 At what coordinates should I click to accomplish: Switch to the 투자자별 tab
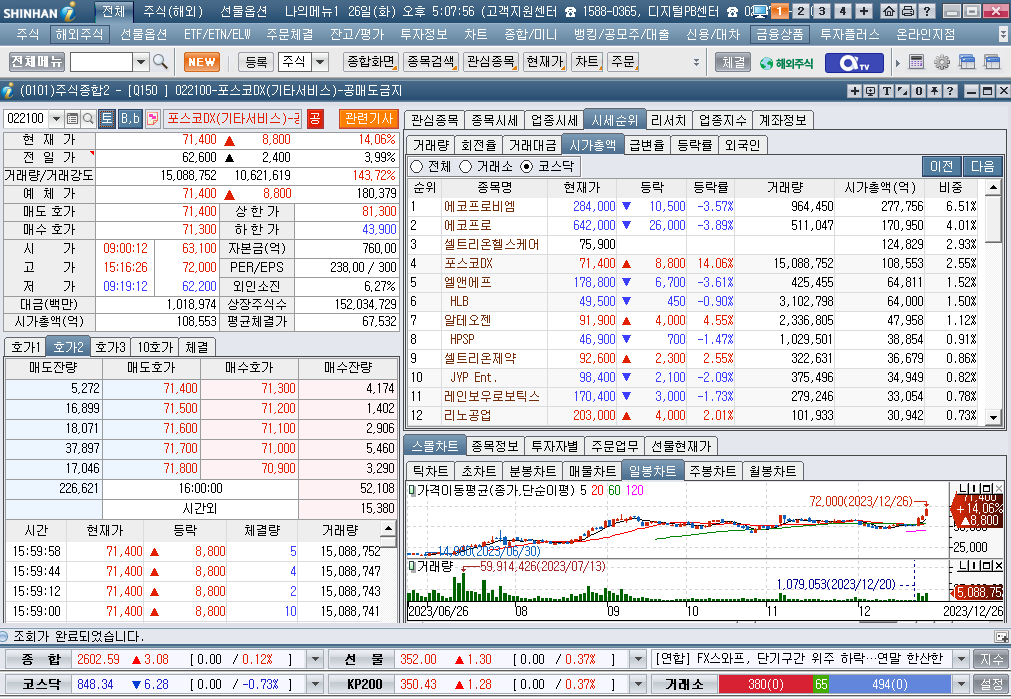click(555, 446)
